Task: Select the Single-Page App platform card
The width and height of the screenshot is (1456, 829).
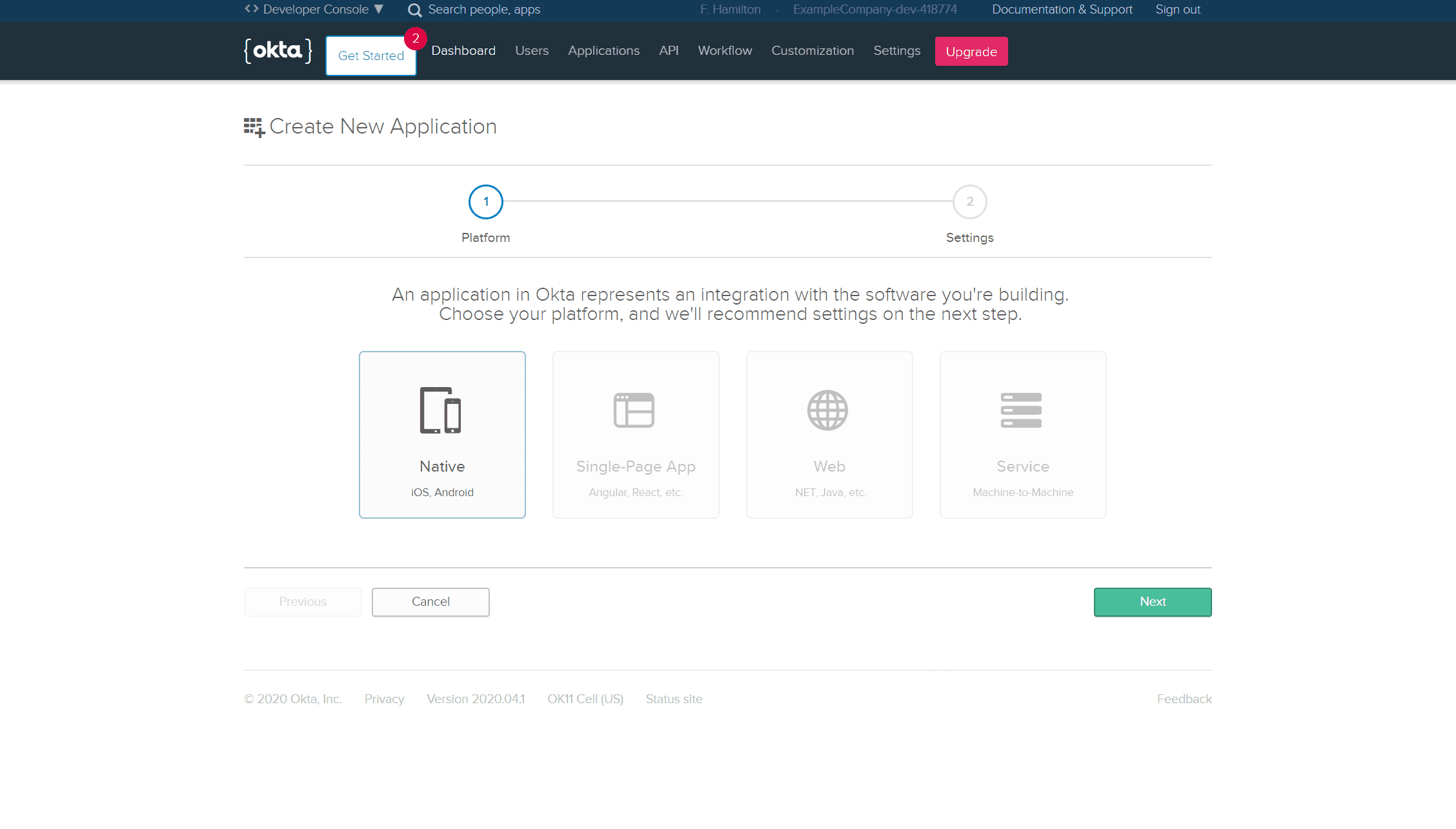Action: pos(636,435)
